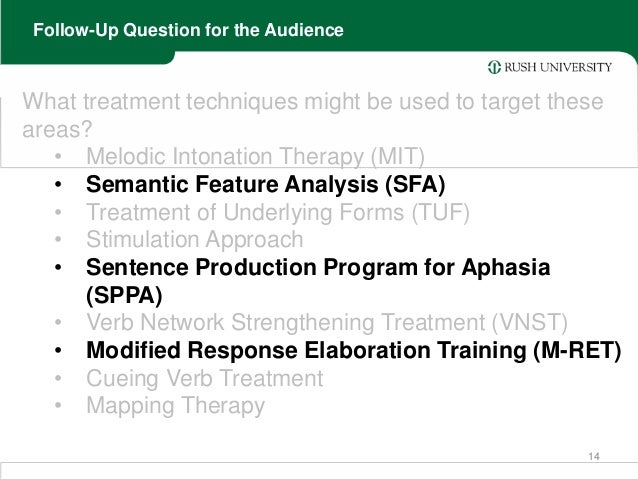Click the bullet dot before Semantic Feature Analysis
The image size is (638, 479).
point(58,185)
